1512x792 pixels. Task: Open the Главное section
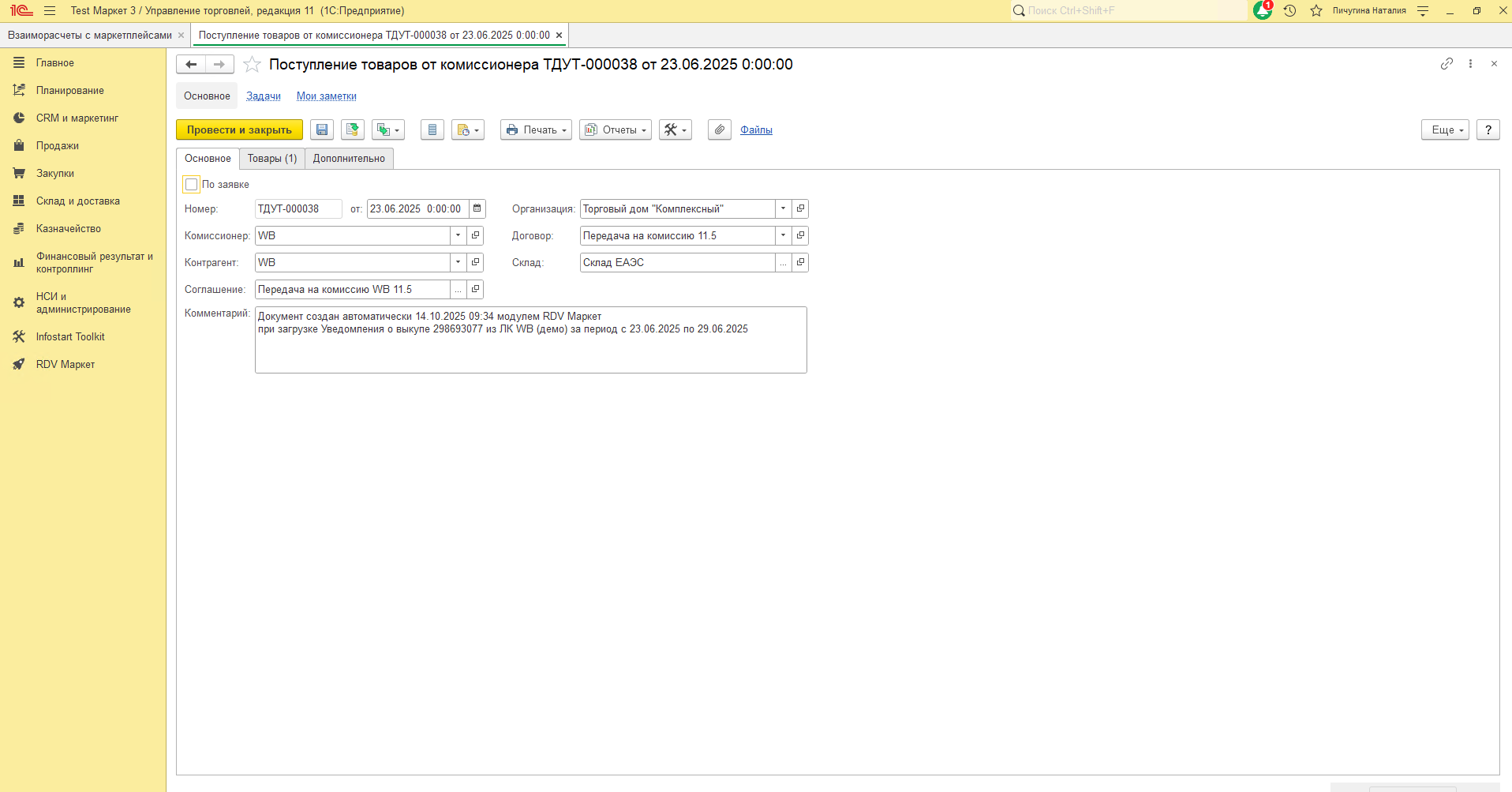click(55, 63)
